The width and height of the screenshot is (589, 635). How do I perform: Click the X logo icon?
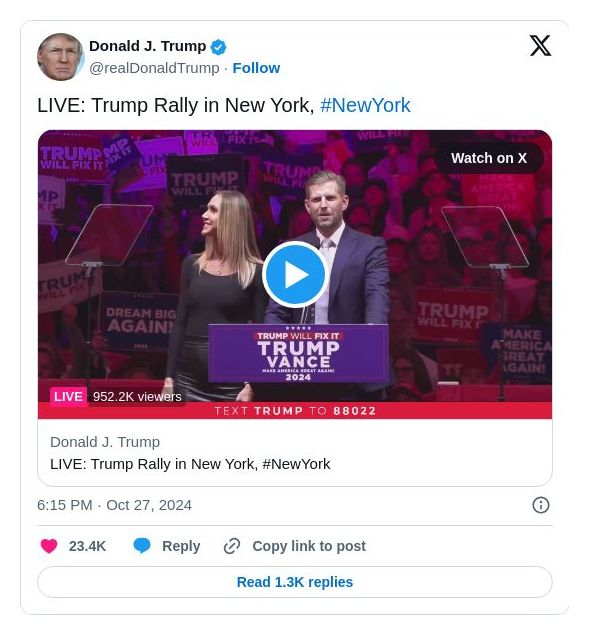[540, 45]
